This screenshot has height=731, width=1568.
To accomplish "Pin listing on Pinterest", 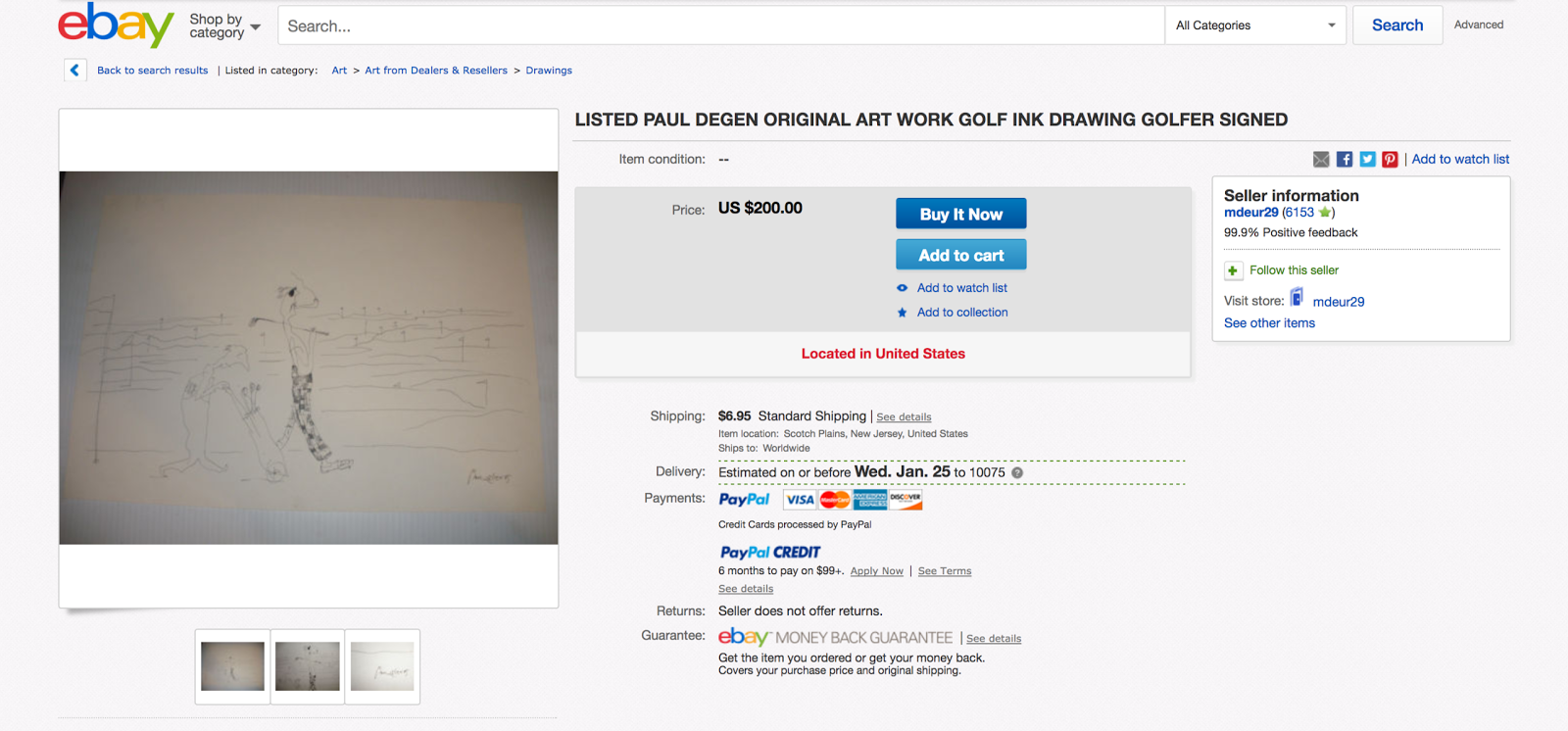I will 1390,160.
